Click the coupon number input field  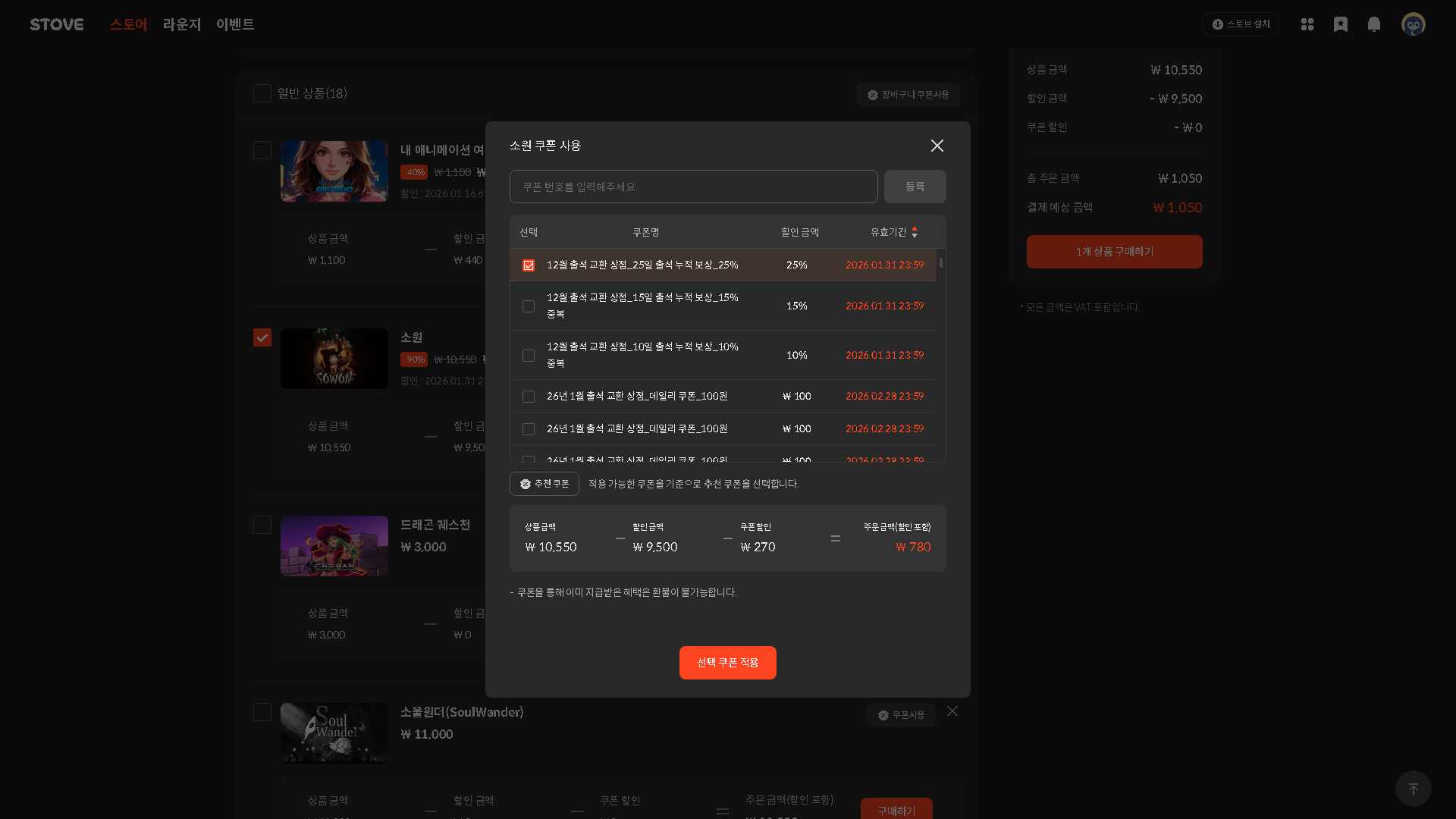(693, 187)
